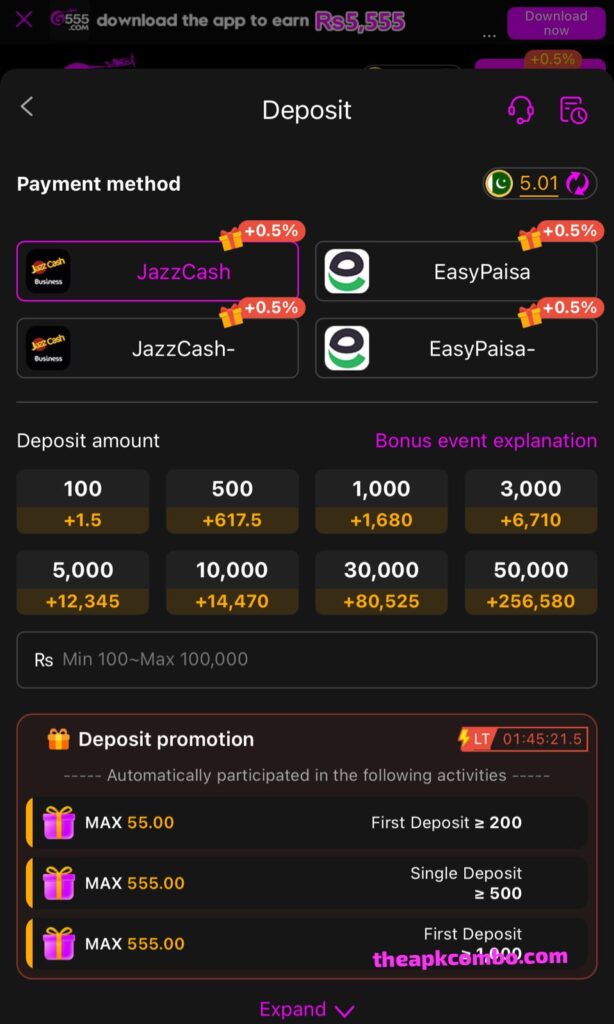
Task: Select the EasyPaisa payment method
Action: [456, 271]
